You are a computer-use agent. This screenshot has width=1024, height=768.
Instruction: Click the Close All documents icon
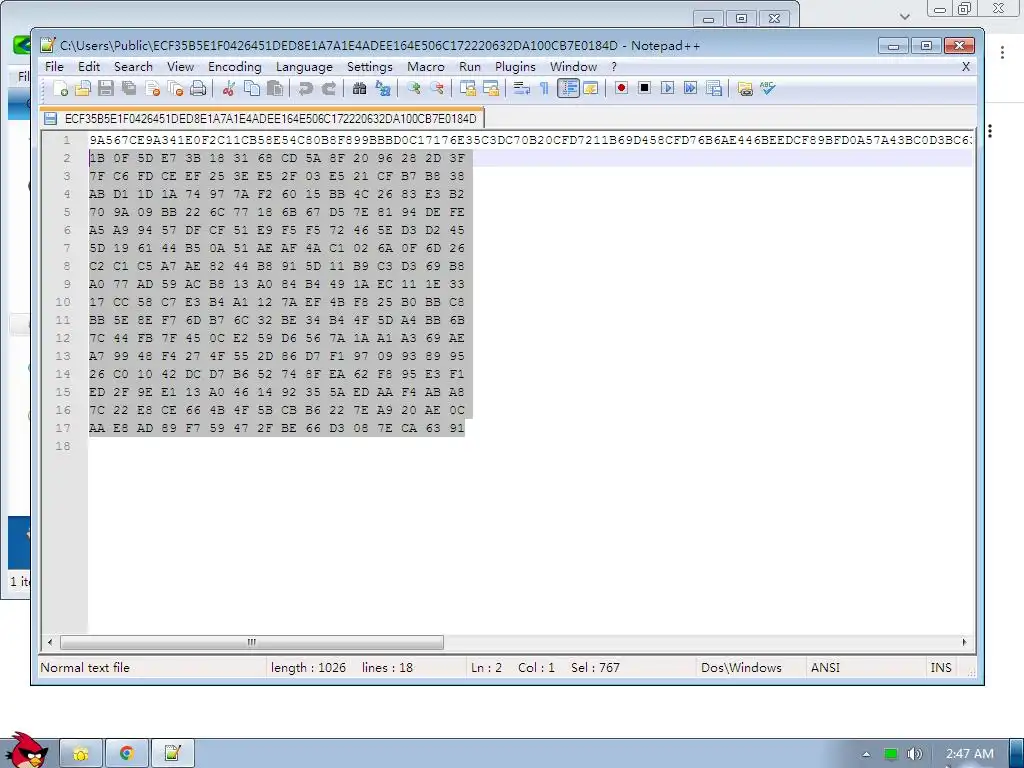(x=175, y=88)
